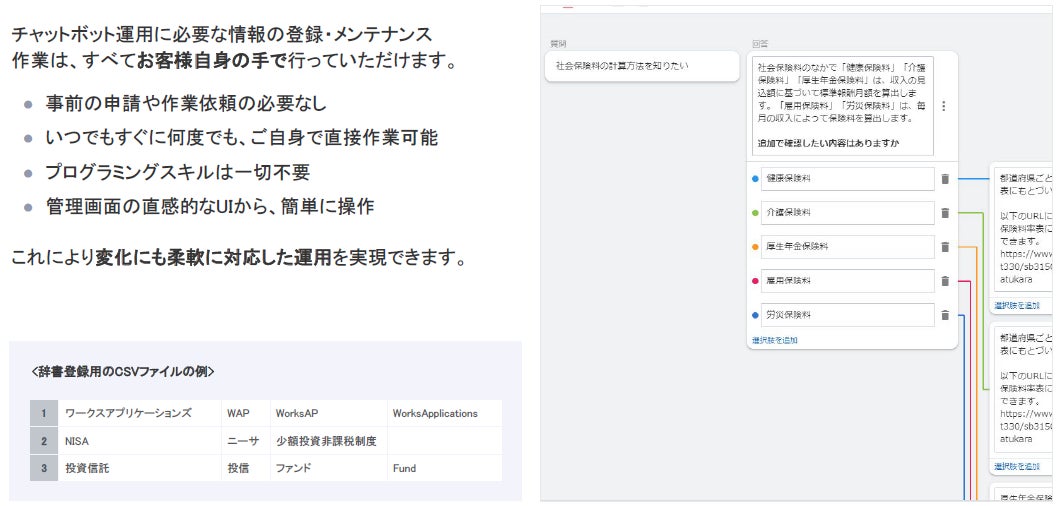Click the 投信 table cell
The image size is (1058, 506).
[246, 468]
